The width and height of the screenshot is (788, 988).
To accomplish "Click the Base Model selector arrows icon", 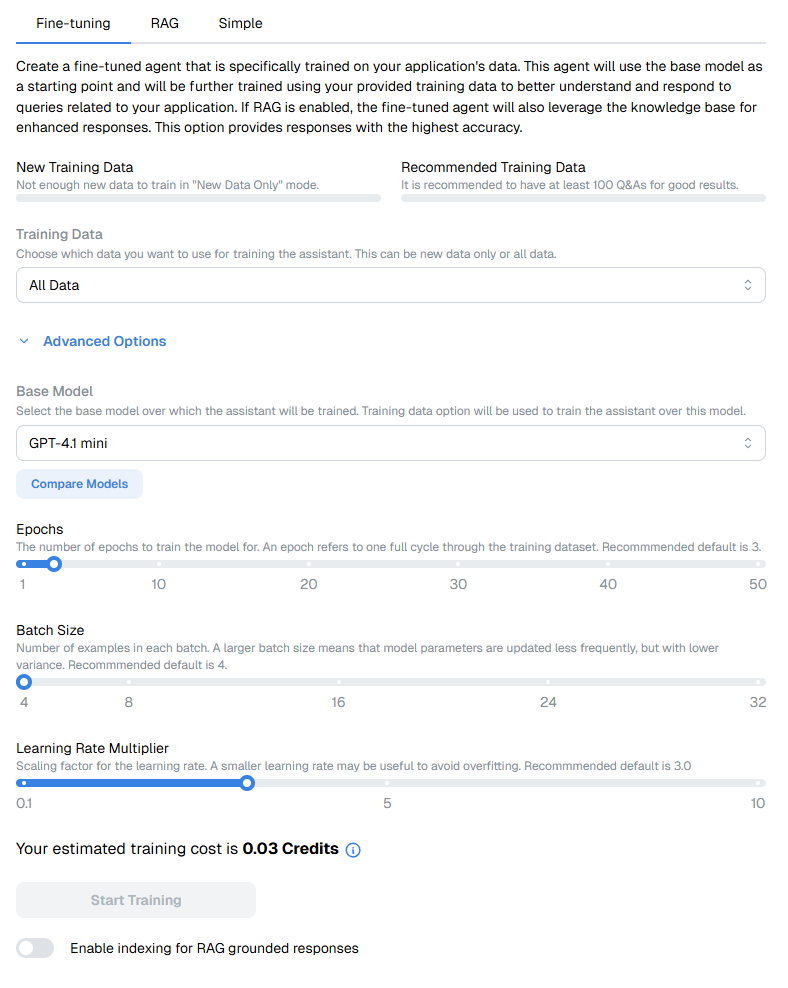I will pyautogui.click(x=747, y=443).
